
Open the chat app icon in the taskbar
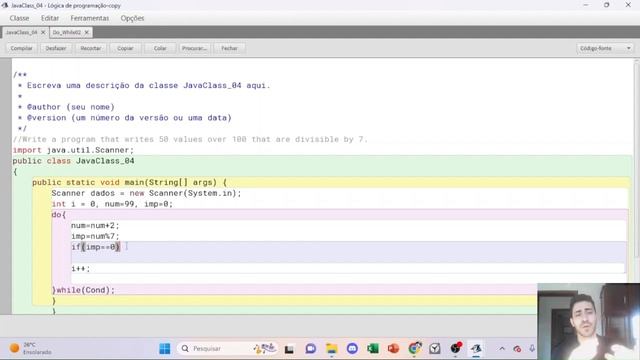click(x=311, y=349)
